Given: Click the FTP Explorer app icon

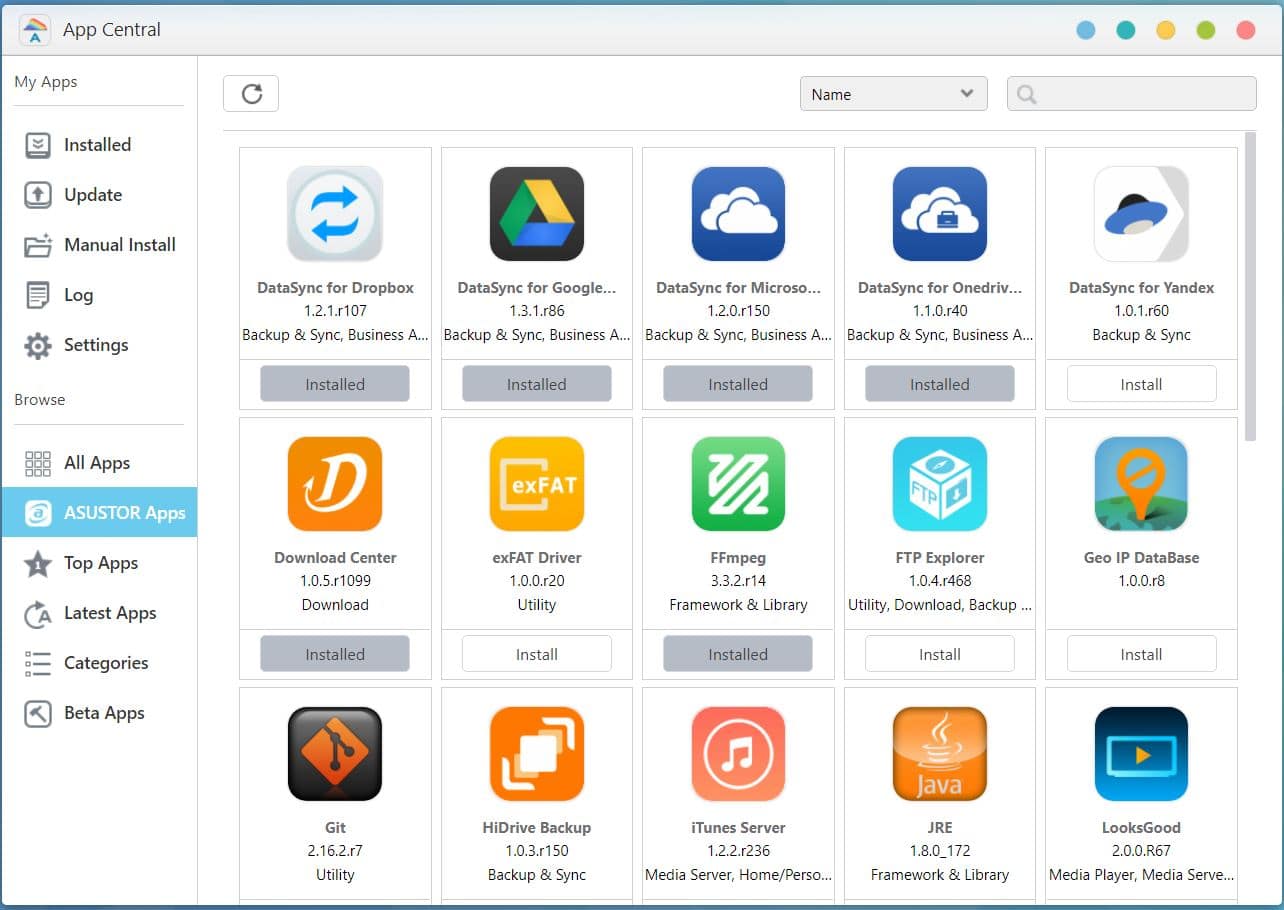Looking at the screenshot, I should [939, 484].
